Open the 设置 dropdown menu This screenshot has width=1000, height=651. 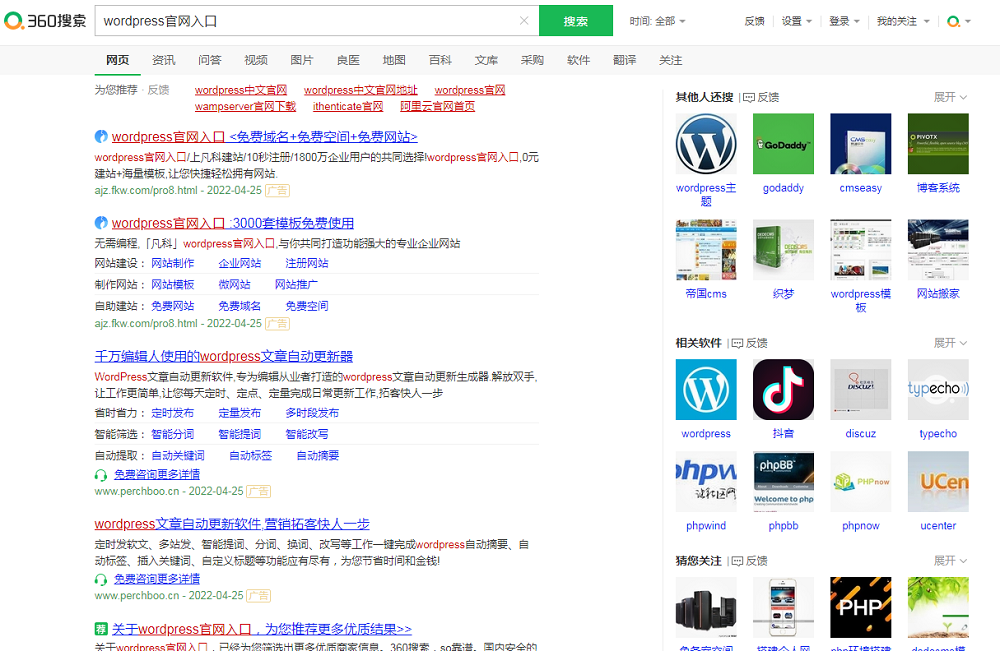797,21
